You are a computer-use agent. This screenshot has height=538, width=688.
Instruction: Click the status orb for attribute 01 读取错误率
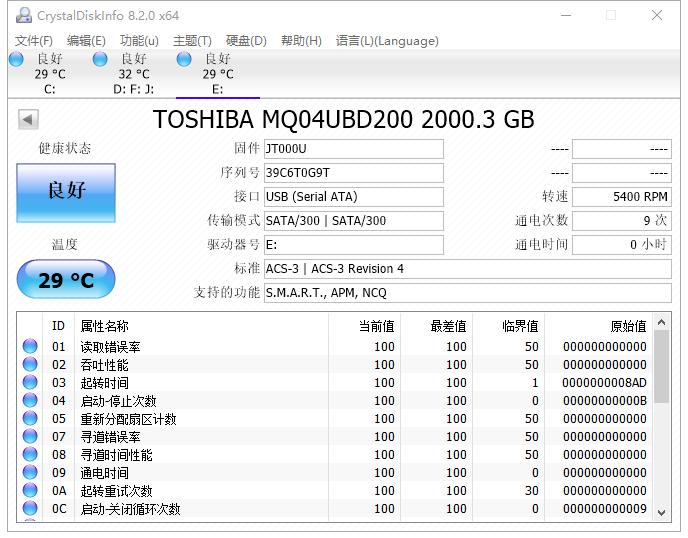point(30,347)
